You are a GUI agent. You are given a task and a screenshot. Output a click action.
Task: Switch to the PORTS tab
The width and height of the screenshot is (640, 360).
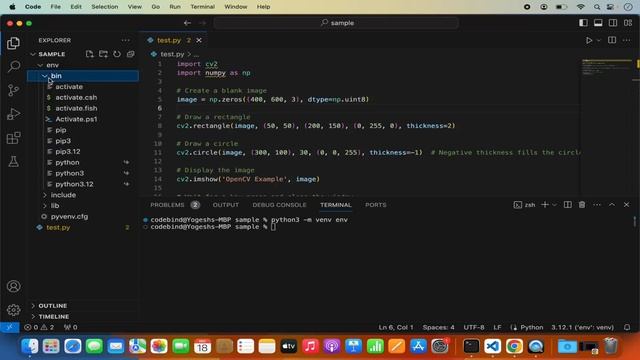click(376, 205)
